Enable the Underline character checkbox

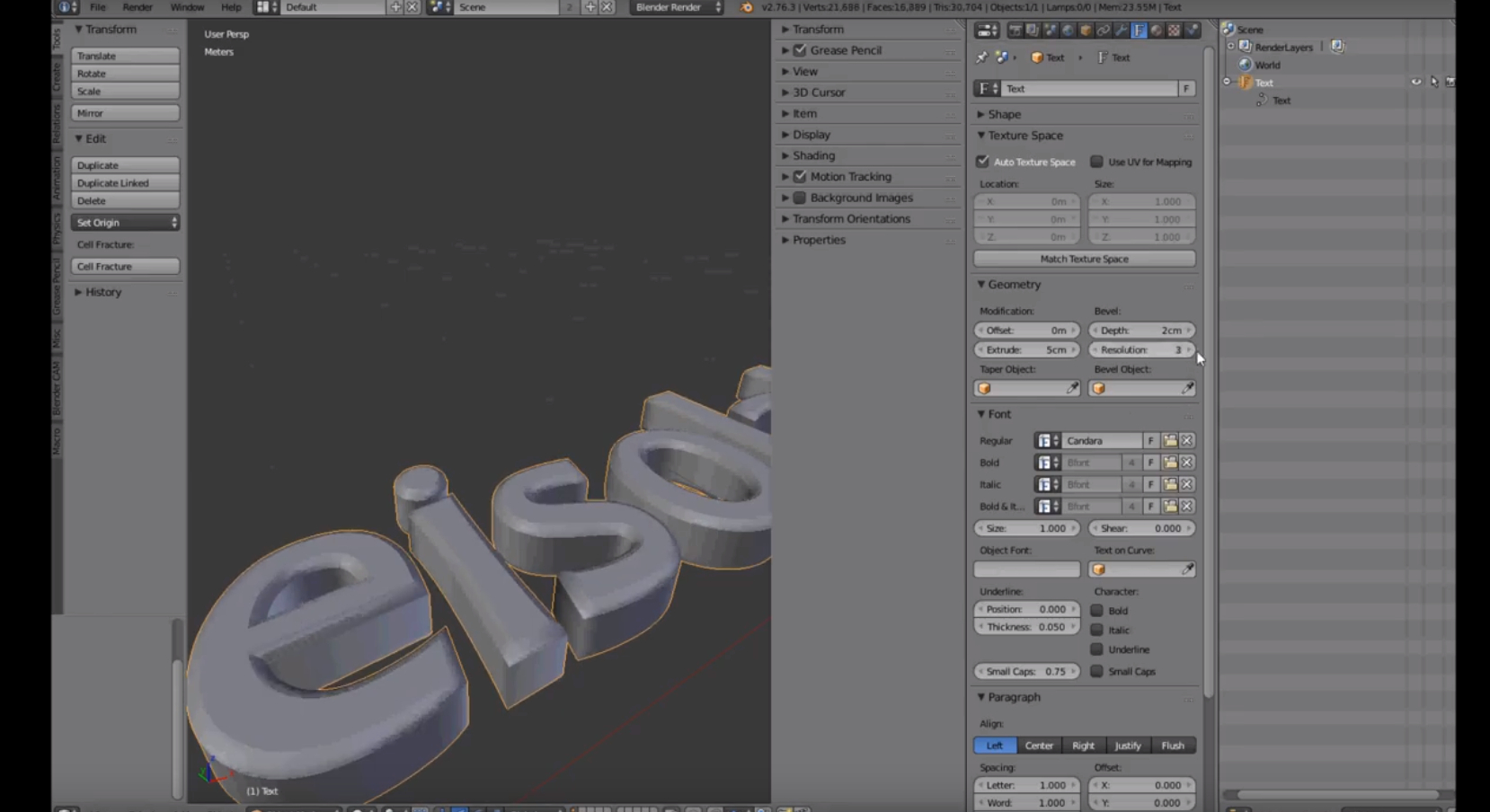pos(1096,649)
